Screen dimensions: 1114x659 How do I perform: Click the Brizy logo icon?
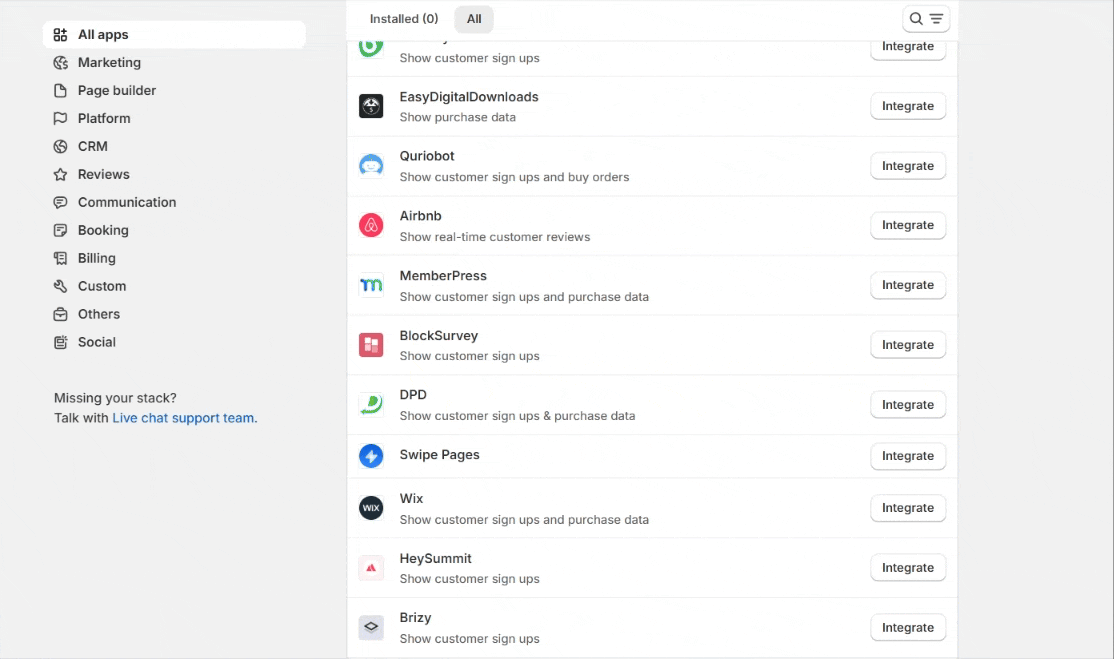pyautogui.click(x=371, y=627)
